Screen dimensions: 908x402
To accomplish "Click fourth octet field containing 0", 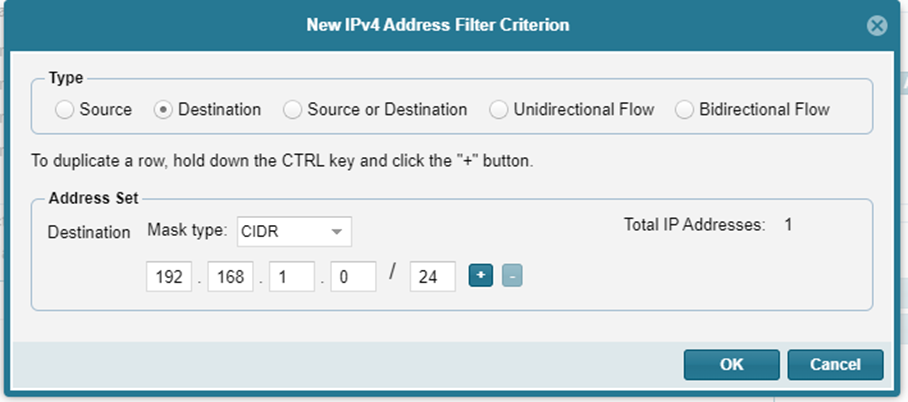I will pyautogui.click(x=353, y=277).
